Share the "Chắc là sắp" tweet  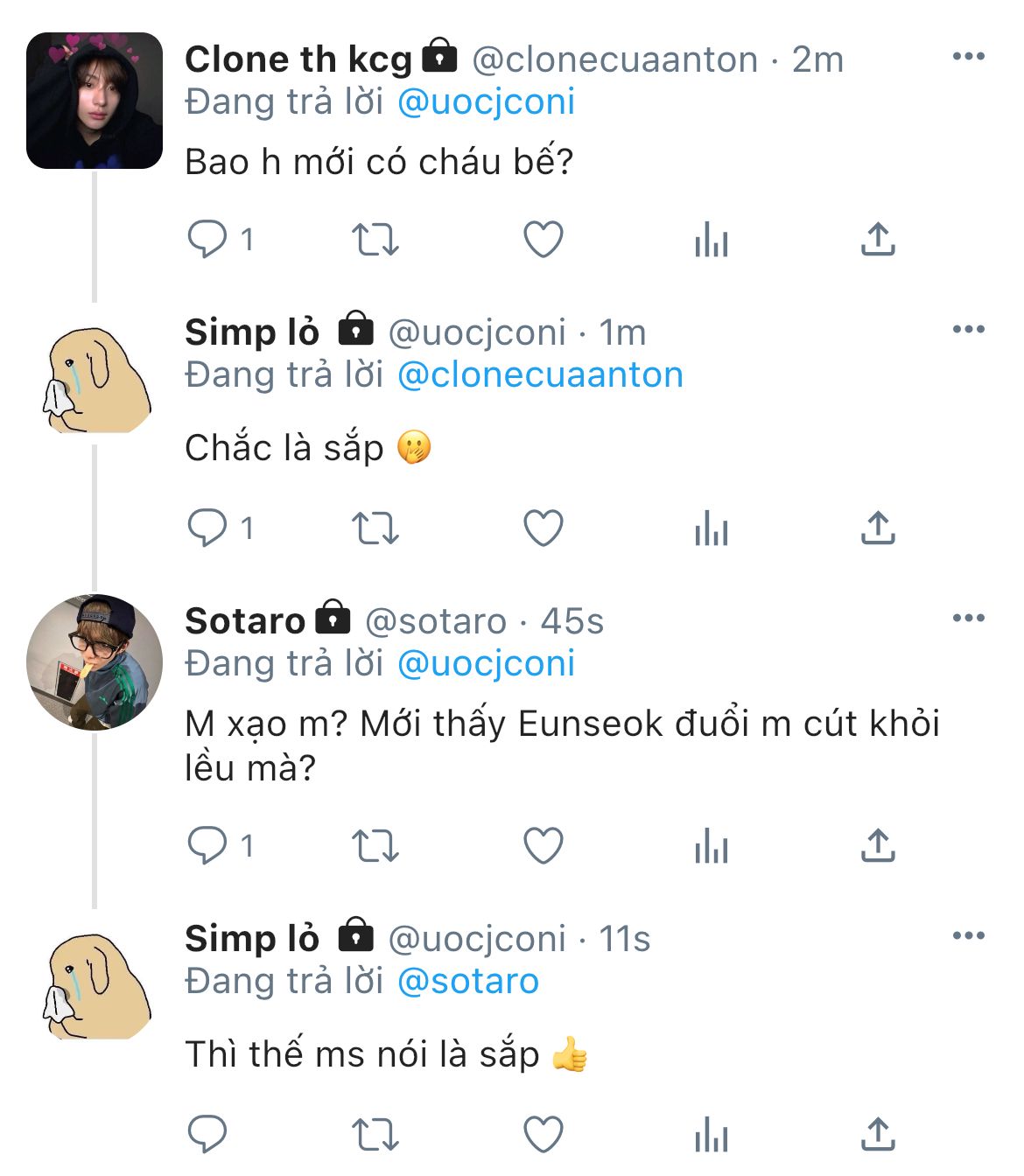coord(878,528)
